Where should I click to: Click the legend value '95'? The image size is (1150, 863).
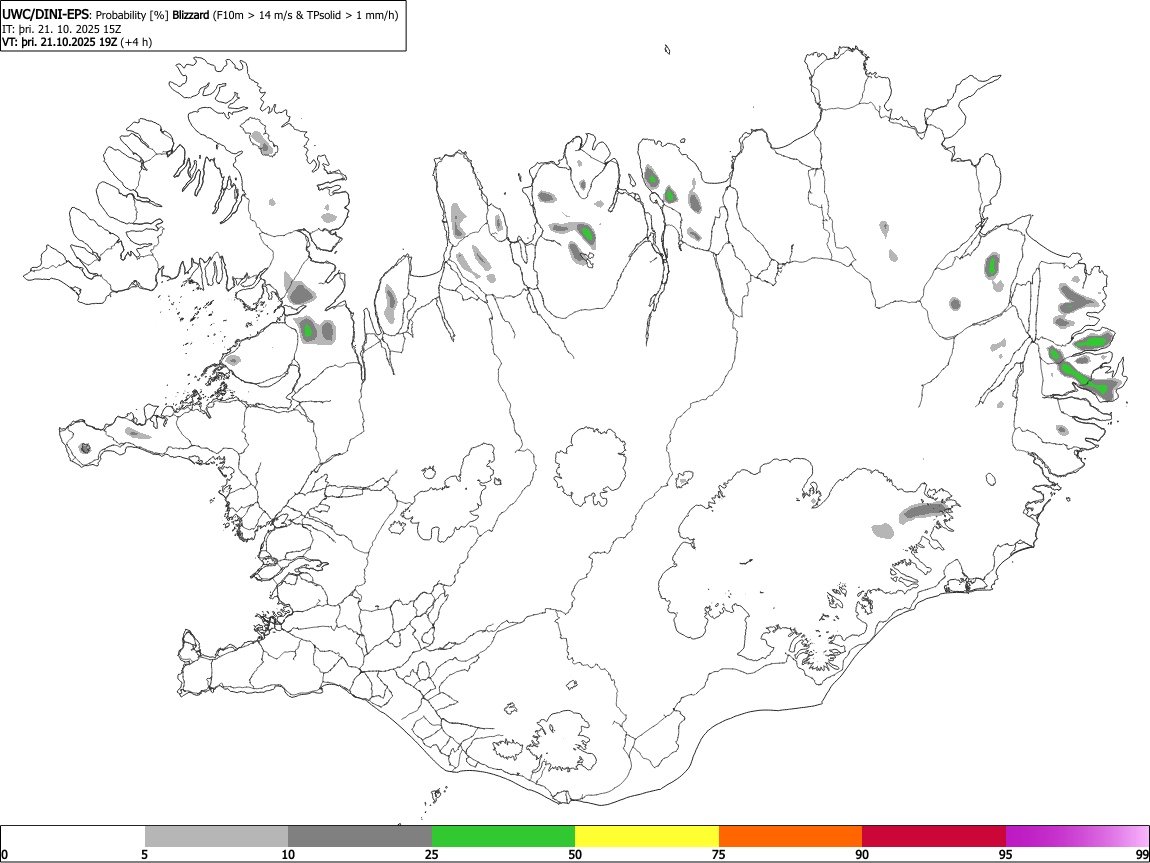1006,854
